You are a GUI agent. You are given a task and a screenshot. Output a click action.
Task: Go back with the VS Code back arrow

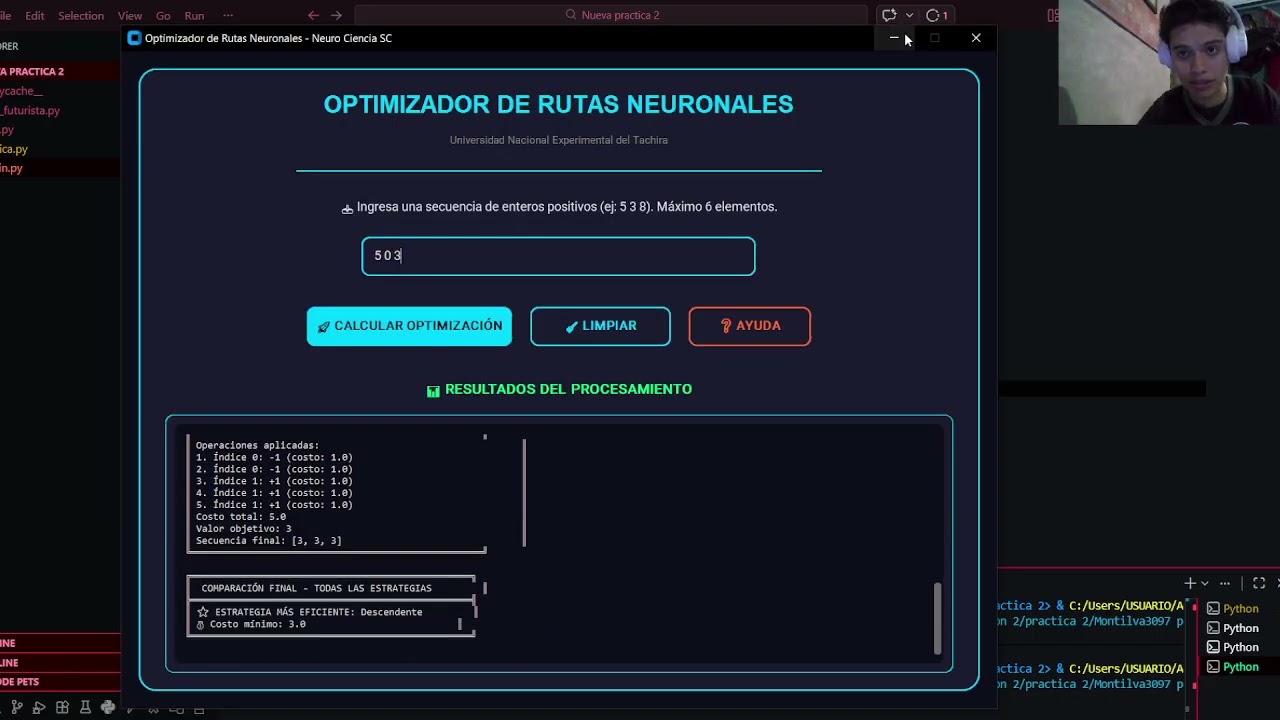313,15
